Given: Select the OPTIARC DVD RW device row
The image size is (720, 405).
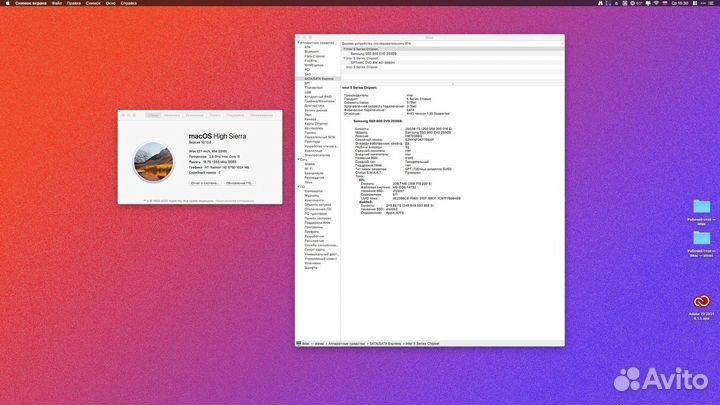Looking at the screenshot, I should [452, 62].
